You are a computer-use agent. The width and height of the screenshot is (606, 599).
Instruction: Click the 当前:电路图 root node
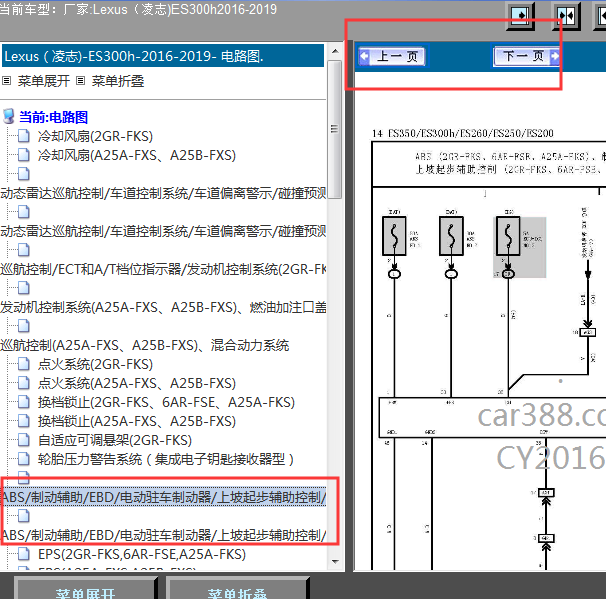54,117
